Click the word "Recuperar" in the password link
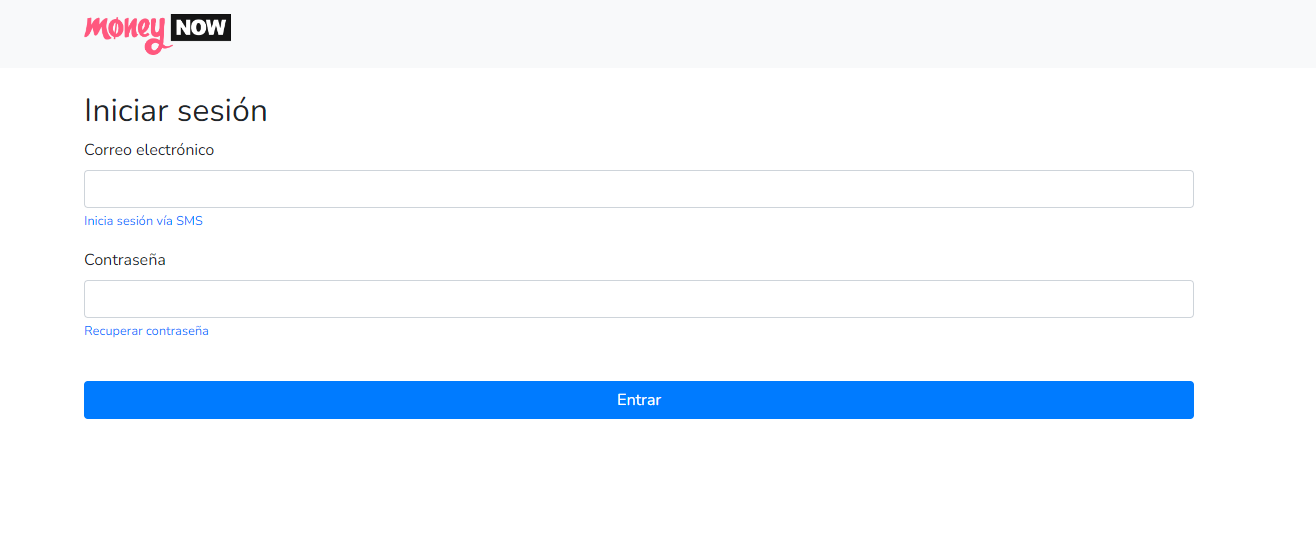The width and height of the screenshot is (1316, 546). click(x=113, y=331)
